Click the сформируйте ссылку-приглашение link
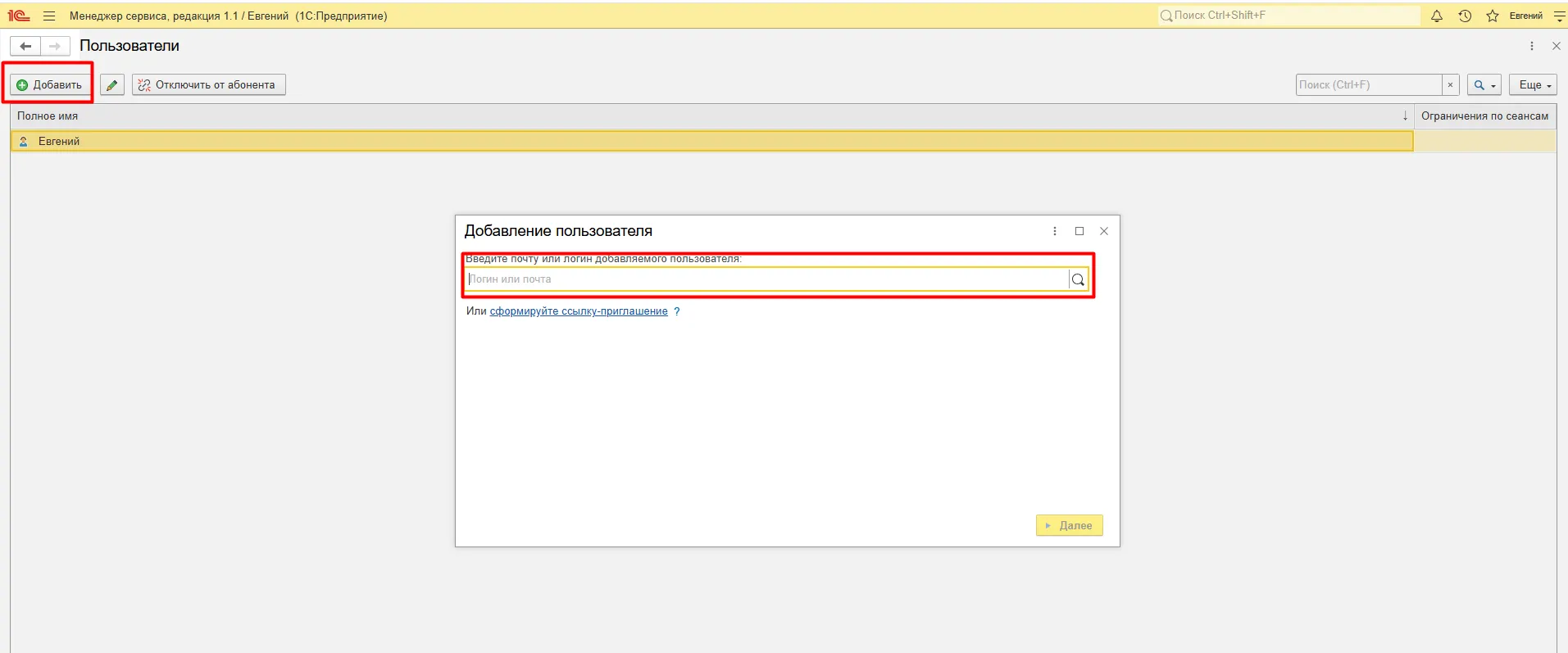 [579, 311]
